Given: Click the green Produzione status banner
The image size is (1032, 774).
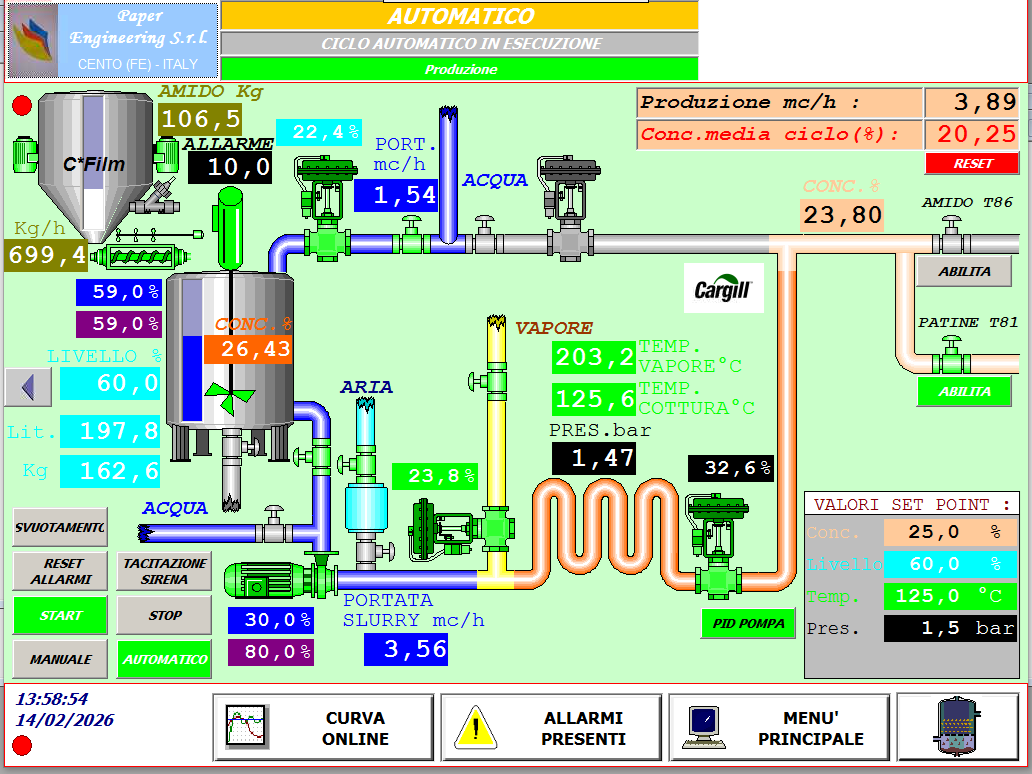Looking at the screenshot, I should coord(461,69).
